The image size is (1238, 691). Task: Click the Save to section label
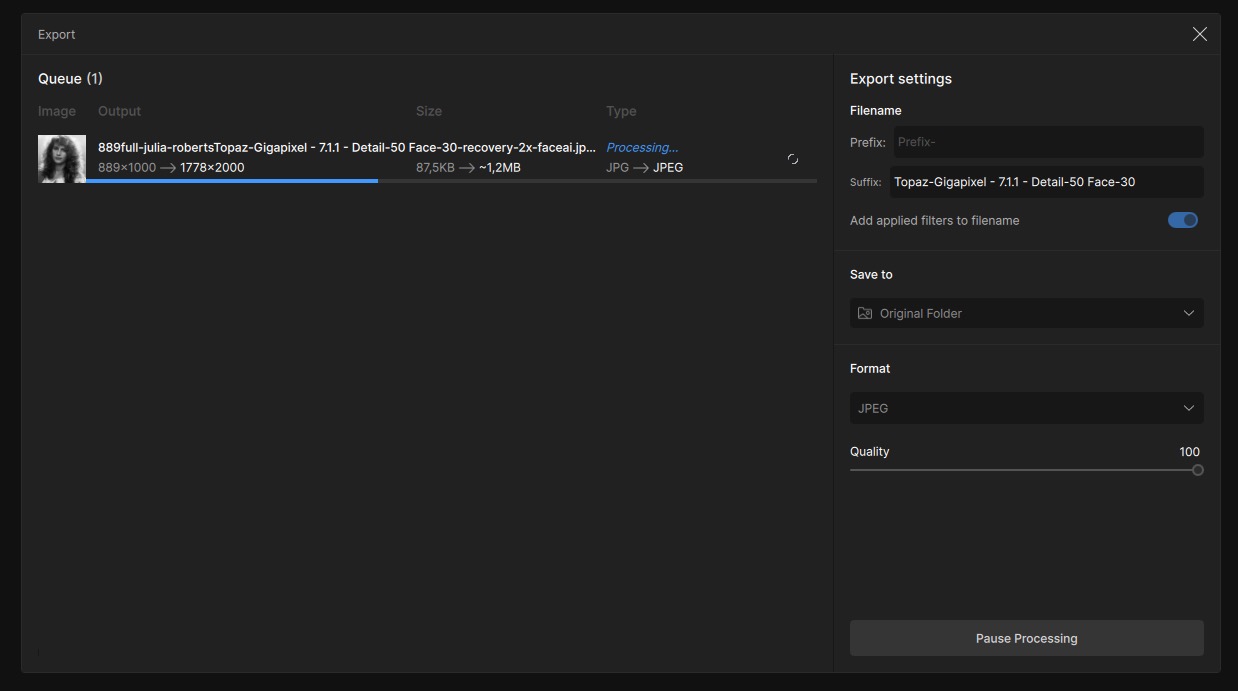(x=871, y=274)
